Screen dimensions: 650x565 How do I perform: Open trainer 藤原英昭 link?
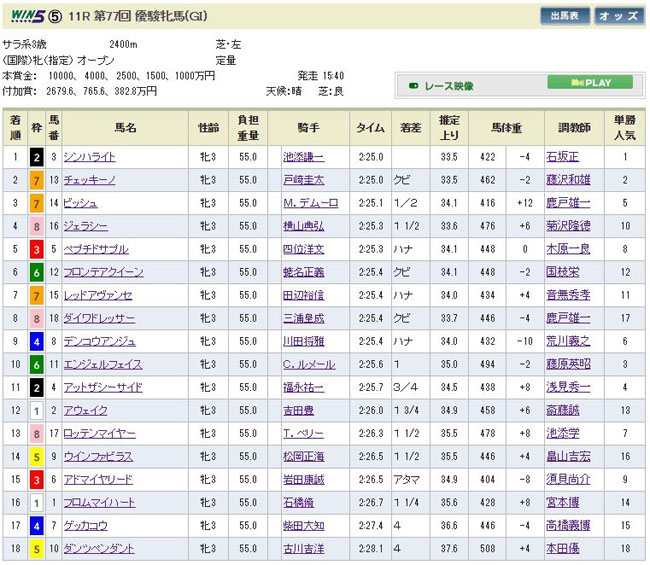point(568,364)
